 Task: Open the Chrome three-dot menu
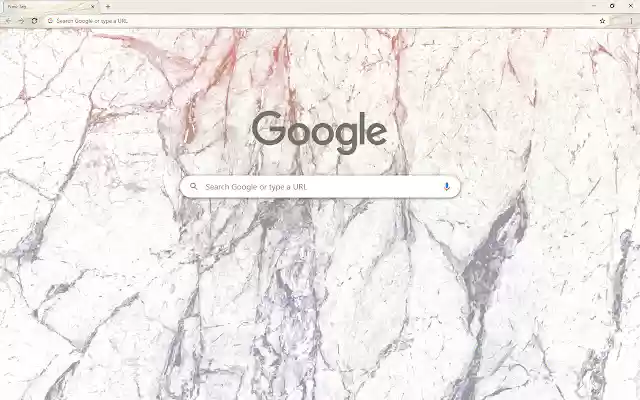pyautogui.click(x=631, y=21)
